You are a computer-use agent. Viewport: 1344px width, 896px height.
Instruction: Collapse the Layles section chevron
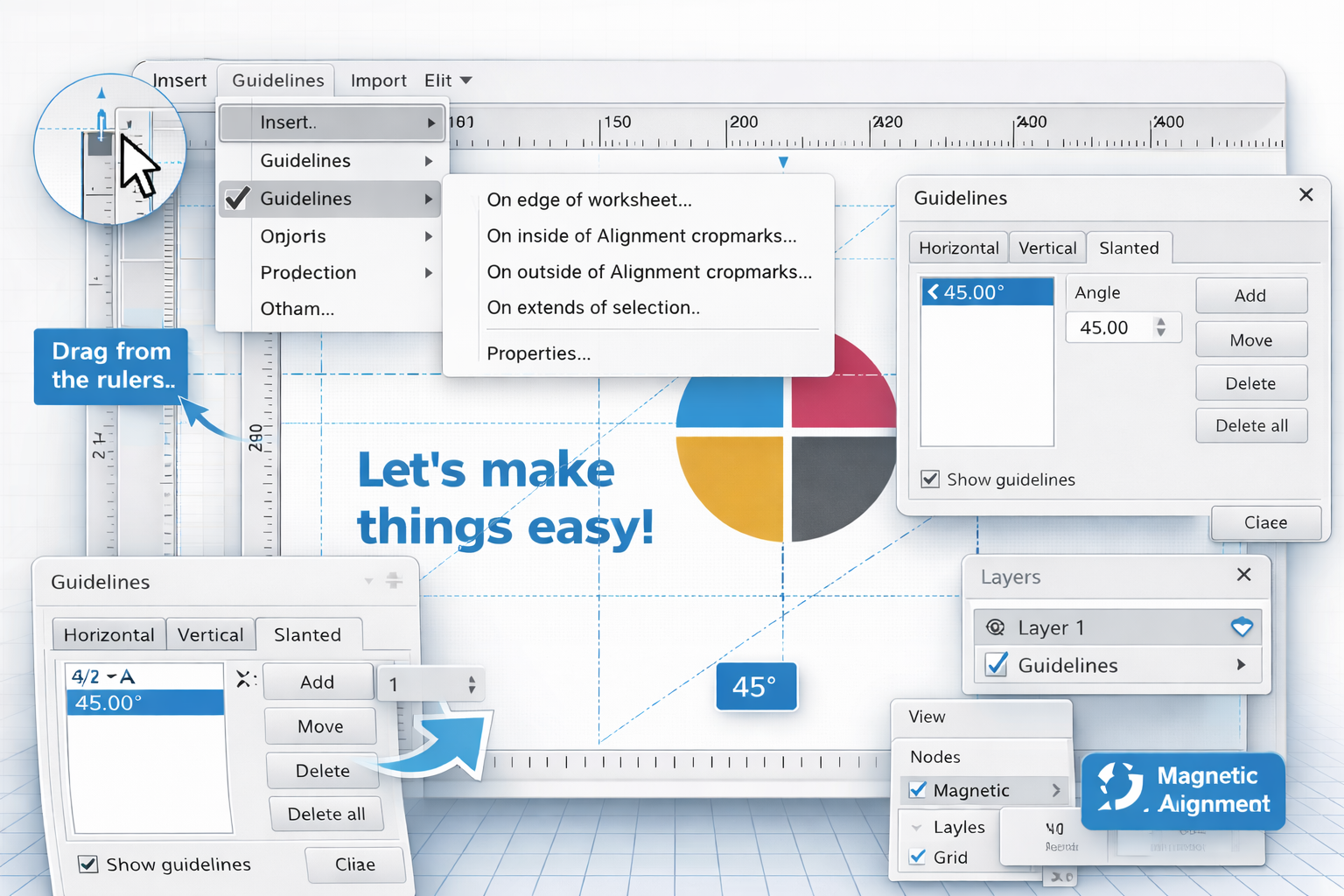917,826
